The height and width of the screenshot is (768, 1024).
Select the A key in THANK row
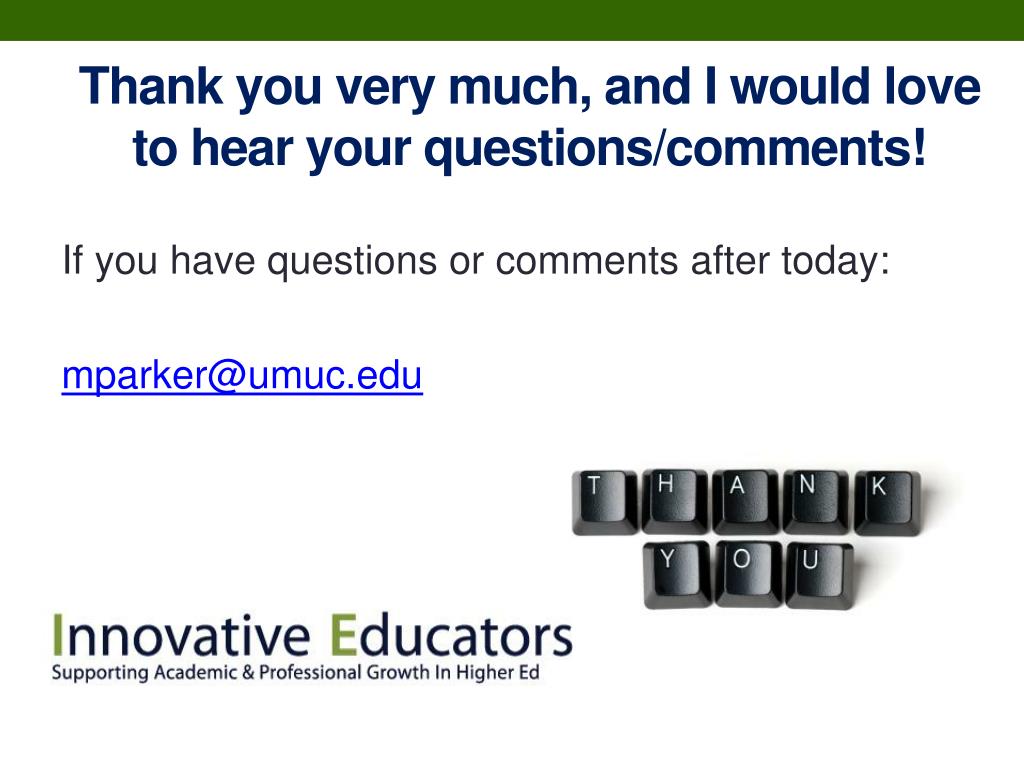[x=746, y=502]
